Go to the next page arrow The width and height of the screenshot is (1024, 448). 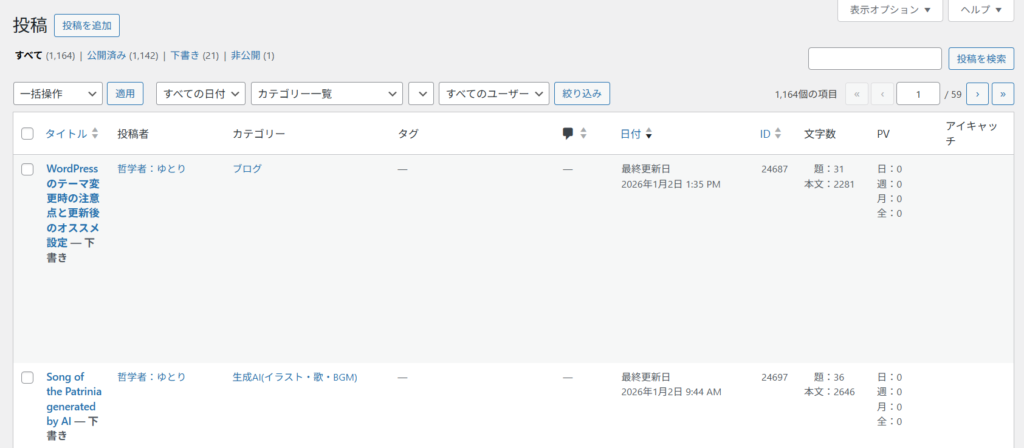[976, 94]
